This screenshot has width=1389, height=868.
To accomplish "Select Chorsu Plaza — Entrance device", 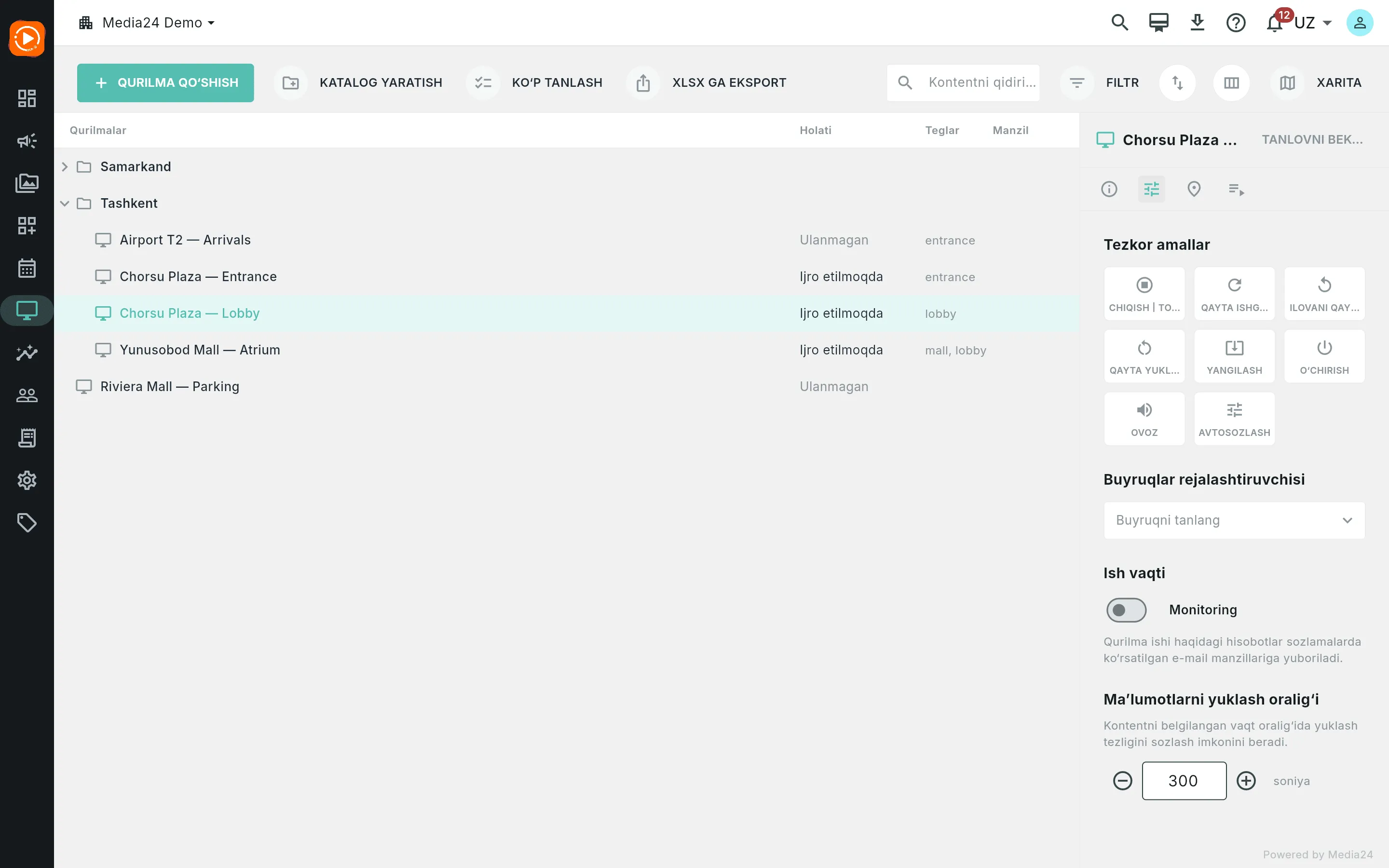I will click(567, 277).
